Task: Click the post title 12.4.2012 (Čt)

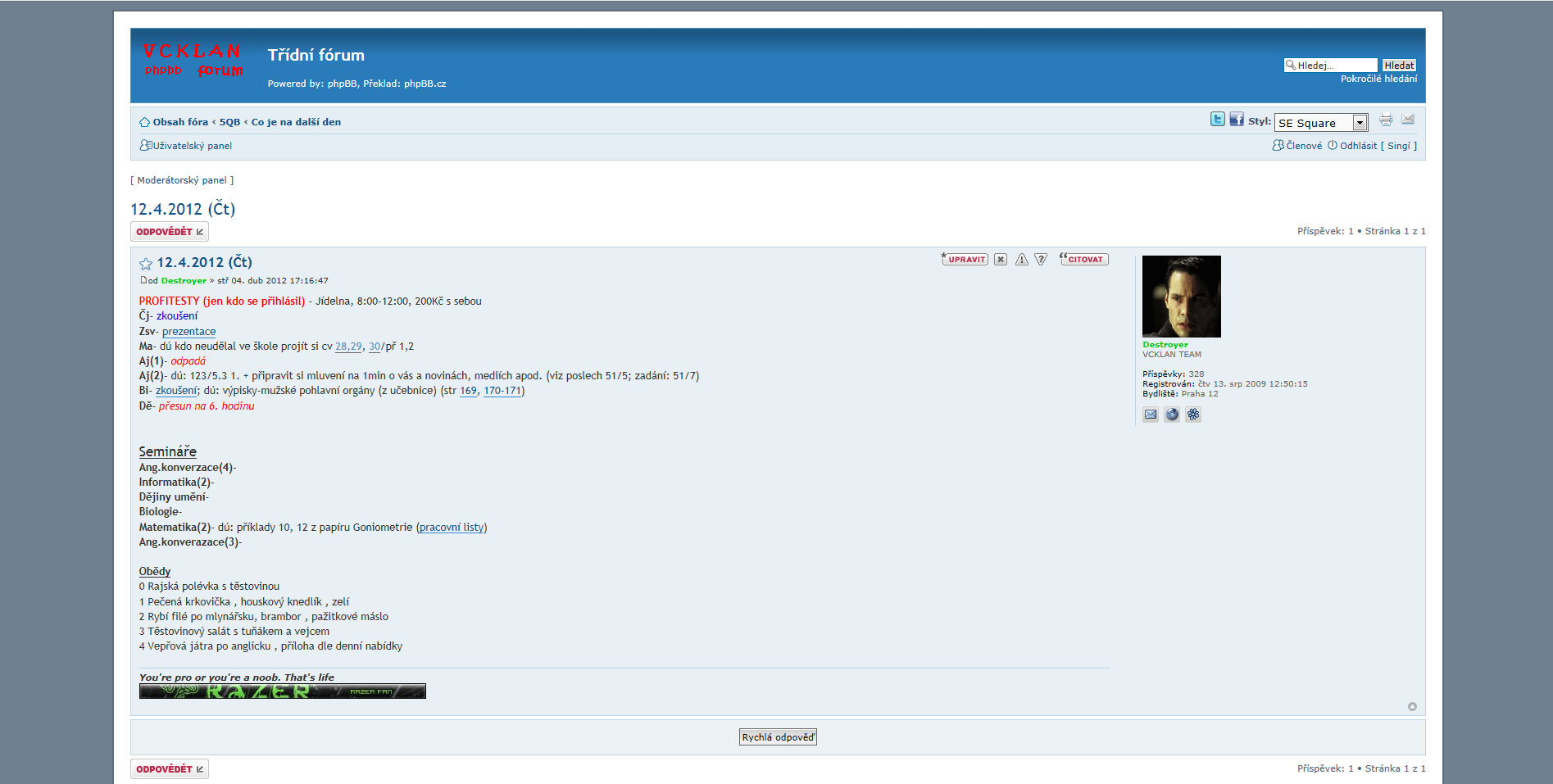Action: point(204,262)
